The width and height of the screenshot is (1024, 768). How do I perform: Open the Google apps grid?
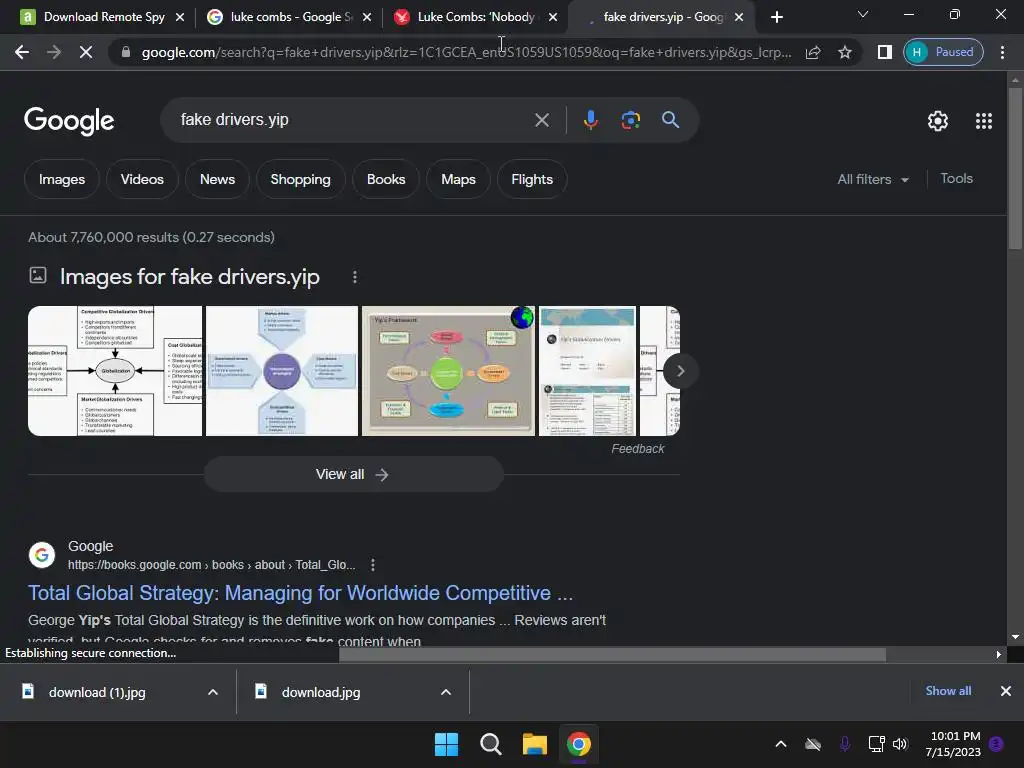984,121
